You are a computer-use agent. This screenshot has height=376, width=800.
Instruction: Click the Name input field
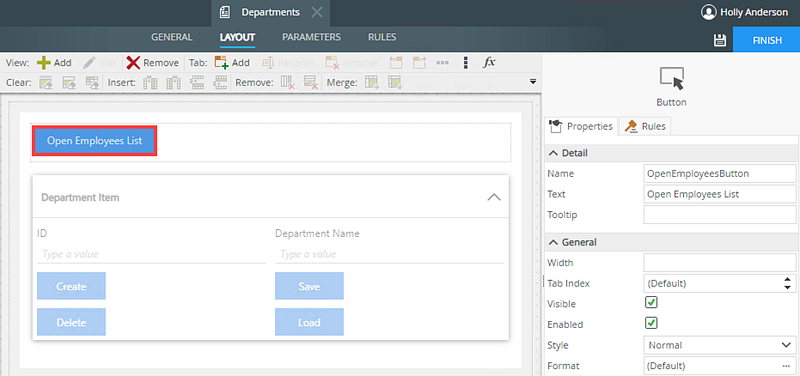720,173
